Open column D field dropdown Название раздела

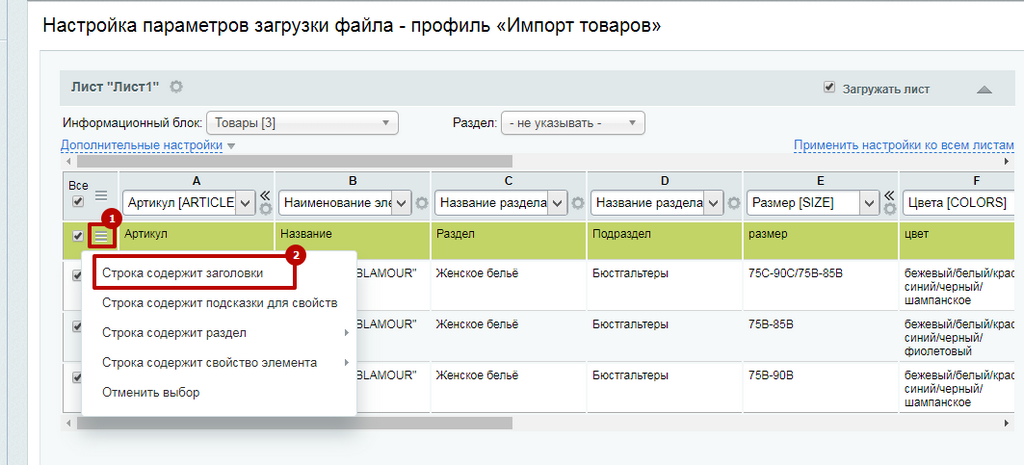click(656, 202)
